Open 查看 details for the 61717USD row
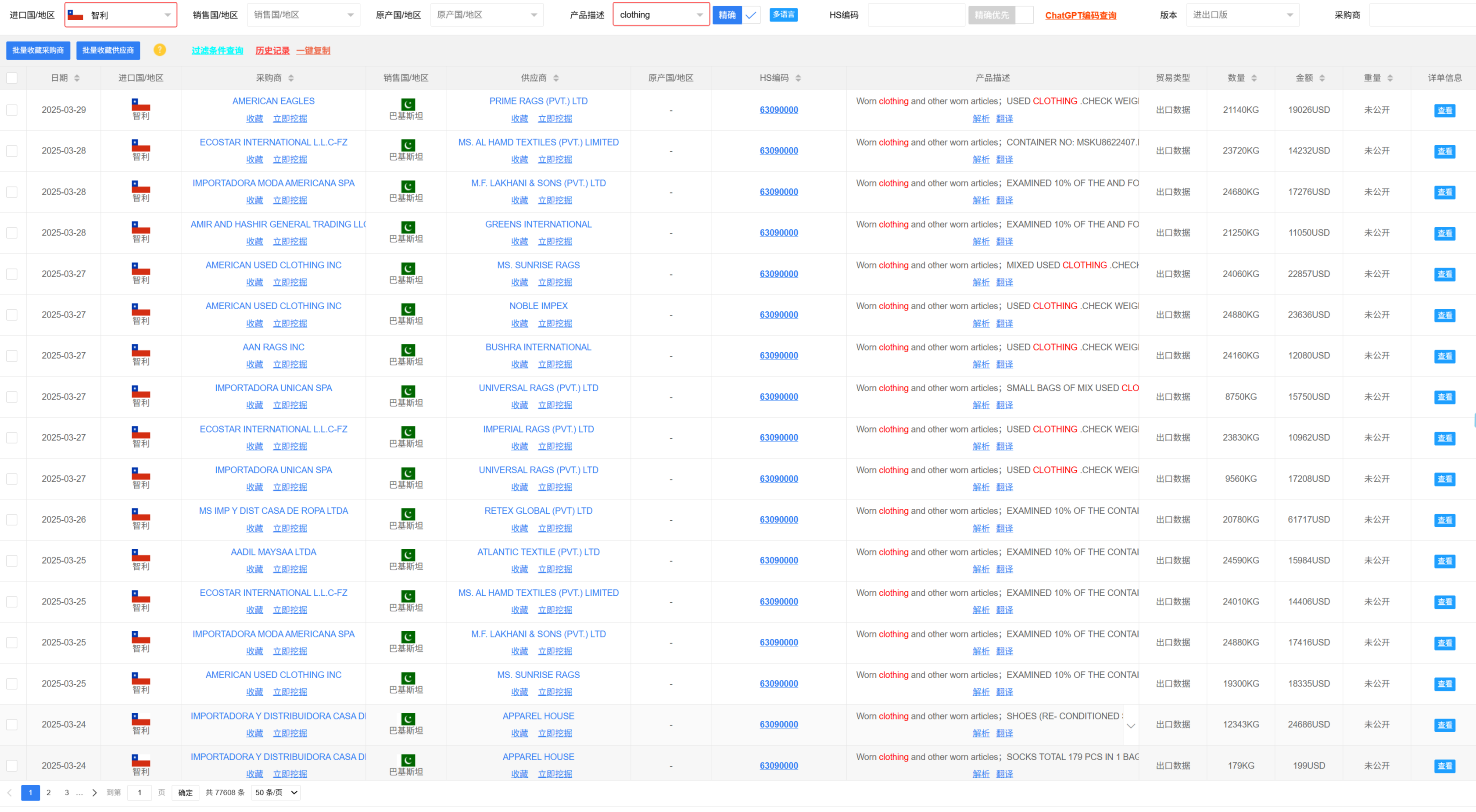 (1444, 520)
